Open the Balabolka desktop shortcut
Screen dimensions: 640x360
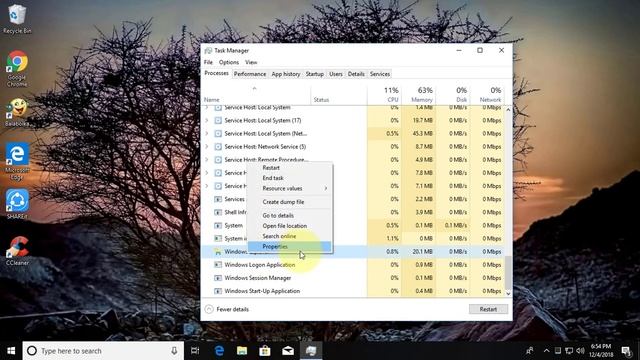coord(17,113)
